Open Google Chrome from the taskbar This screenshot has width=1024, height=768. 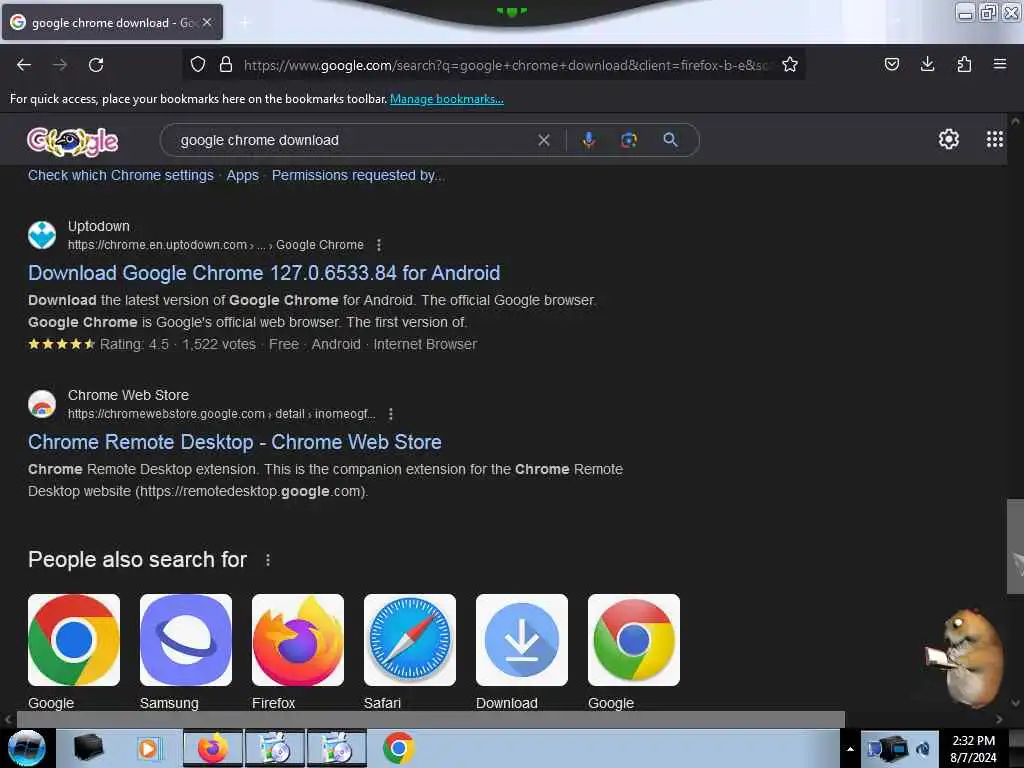(398, 748)
